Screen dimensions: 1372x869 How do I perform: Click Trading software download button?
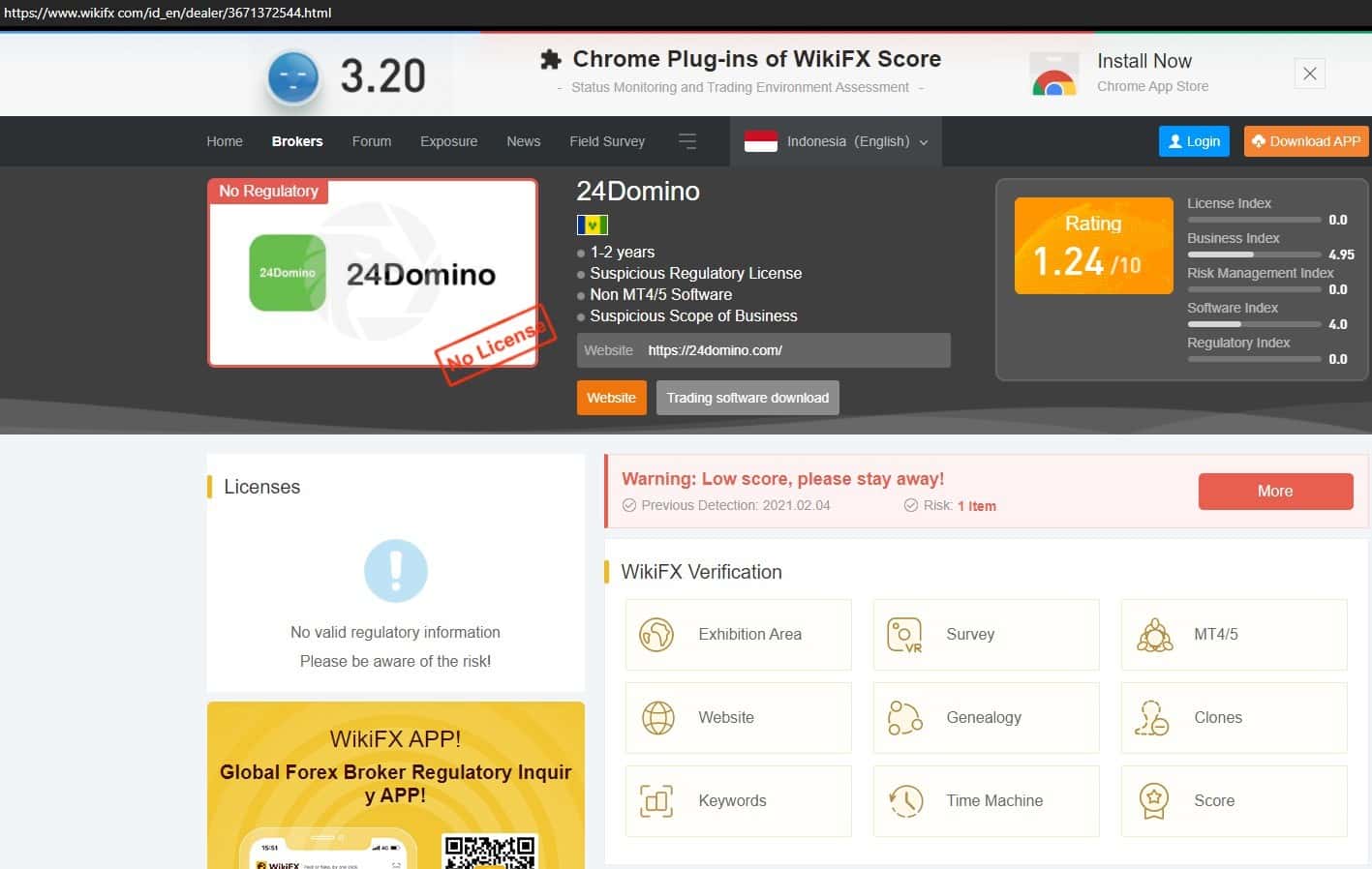point(747,398)
